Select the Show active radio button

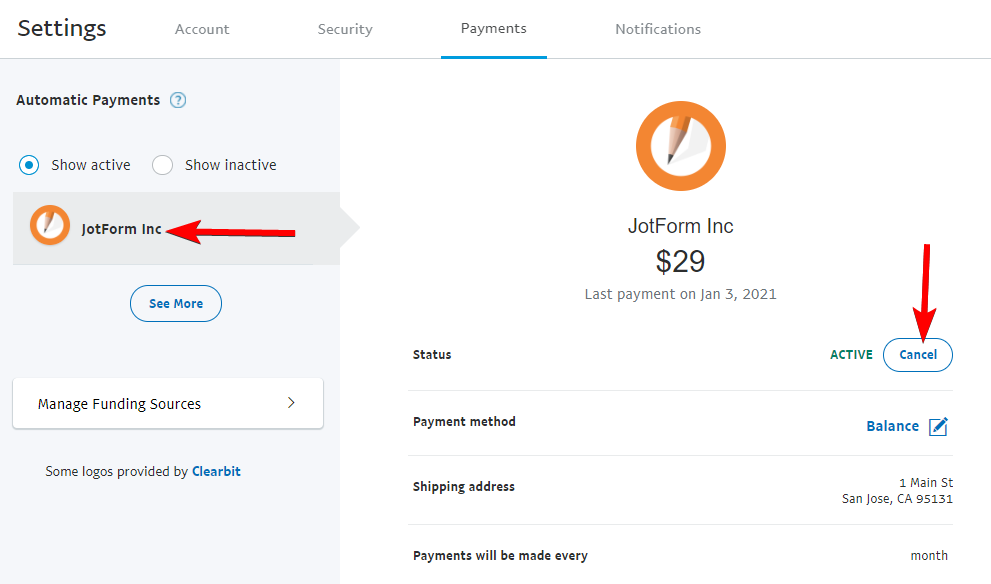[29, 164]
